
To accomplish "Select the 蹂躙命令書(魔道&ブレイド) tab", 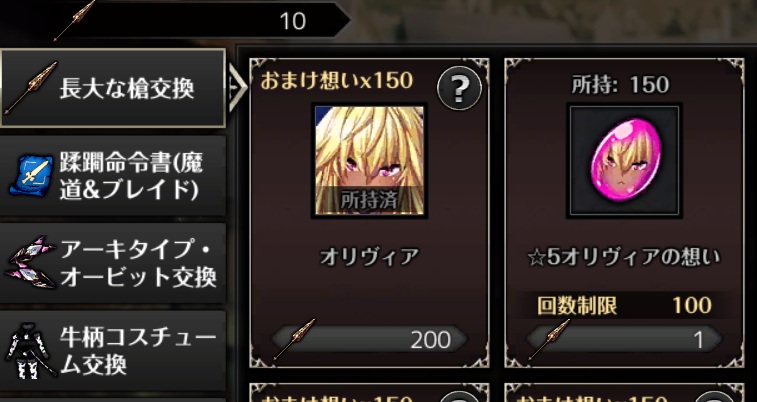I will click(113, 176).
